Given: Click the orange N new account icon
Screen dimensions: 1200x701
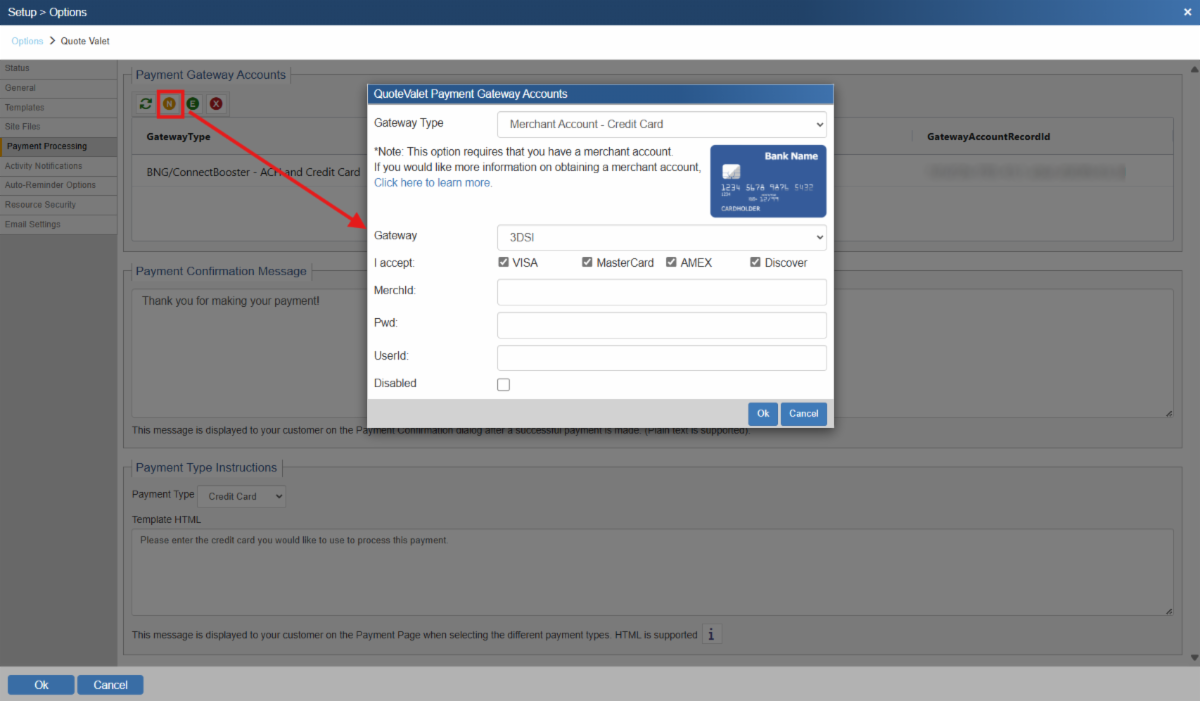Looking at the screenshot, I should click(x=169, y=103).
